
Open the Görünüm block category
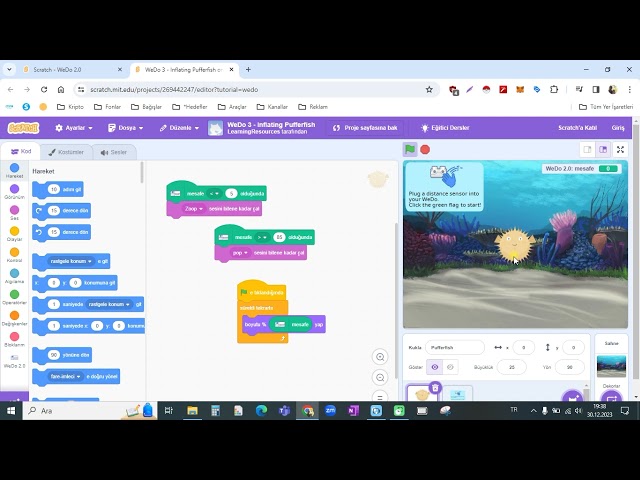coord(14,191)
